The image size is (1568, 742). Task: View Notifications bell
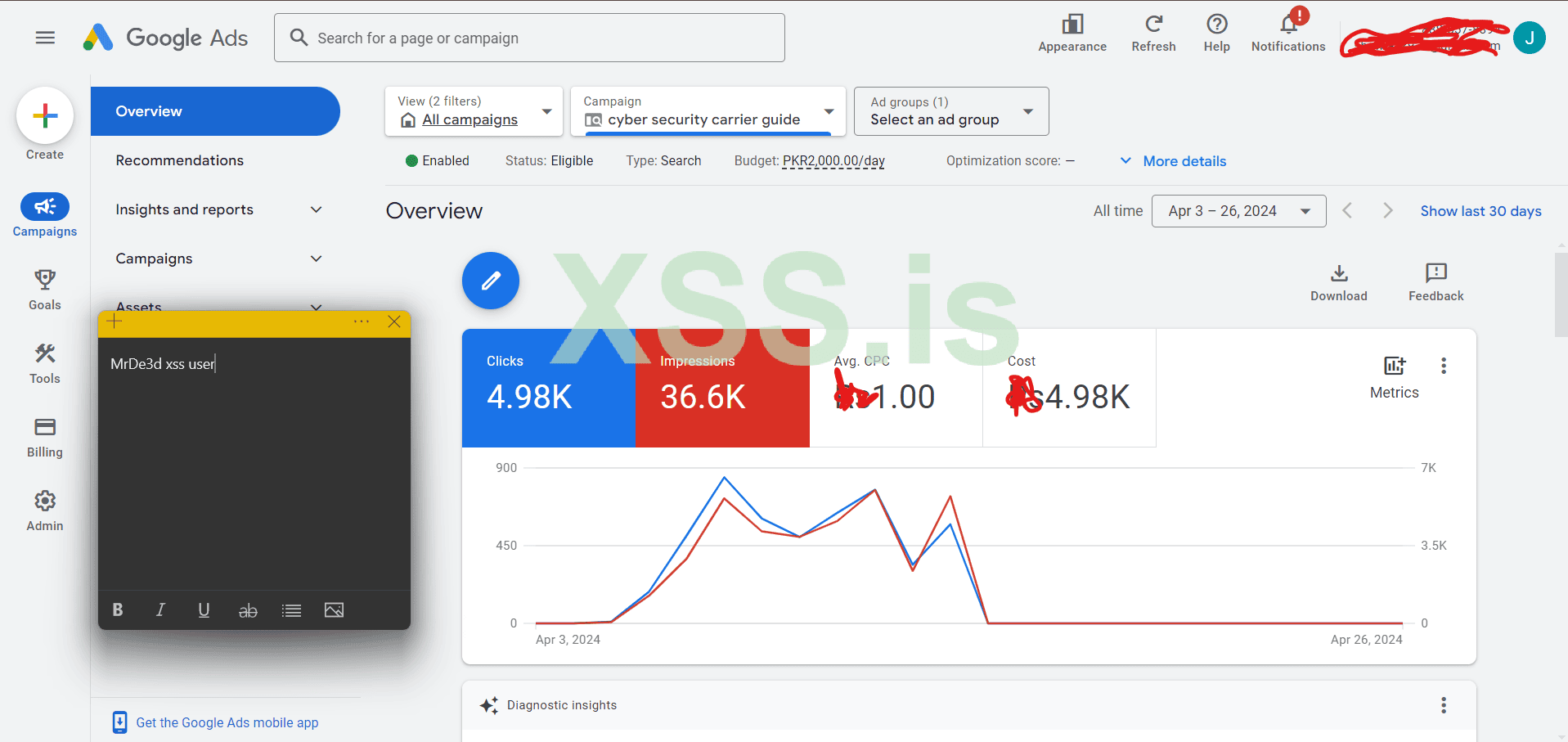(1288, 34)
